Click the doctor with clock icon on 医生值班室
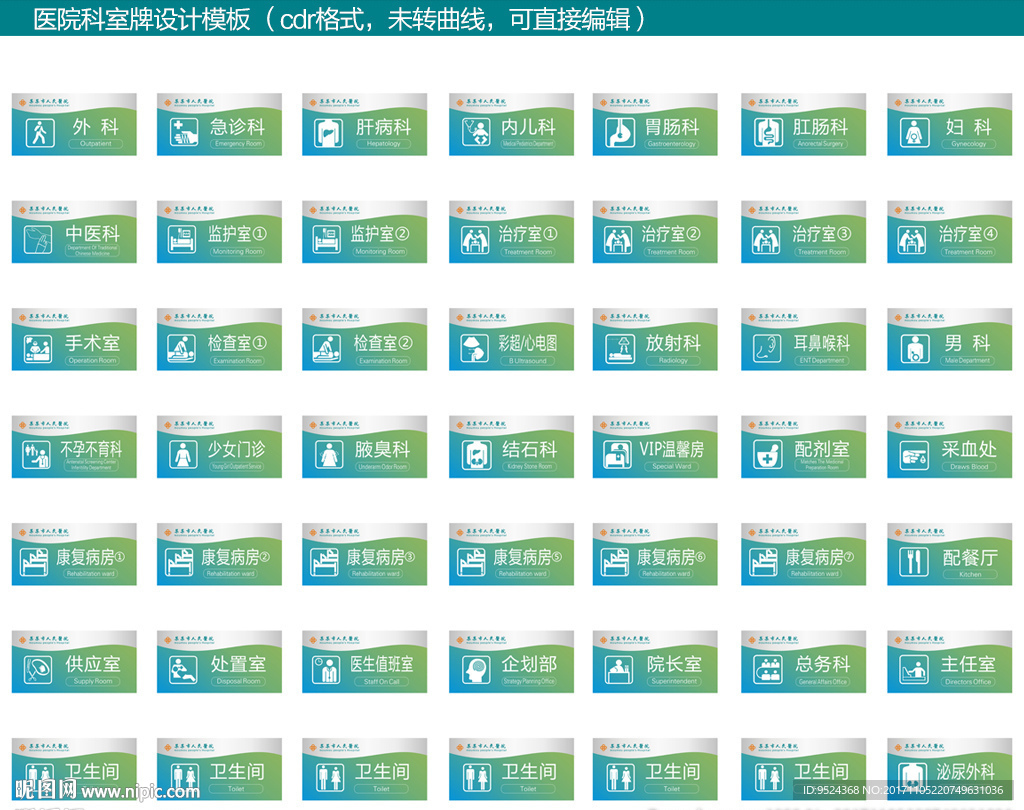Image resolution: width=1024 pixels, height=810 pixels. 329,669
